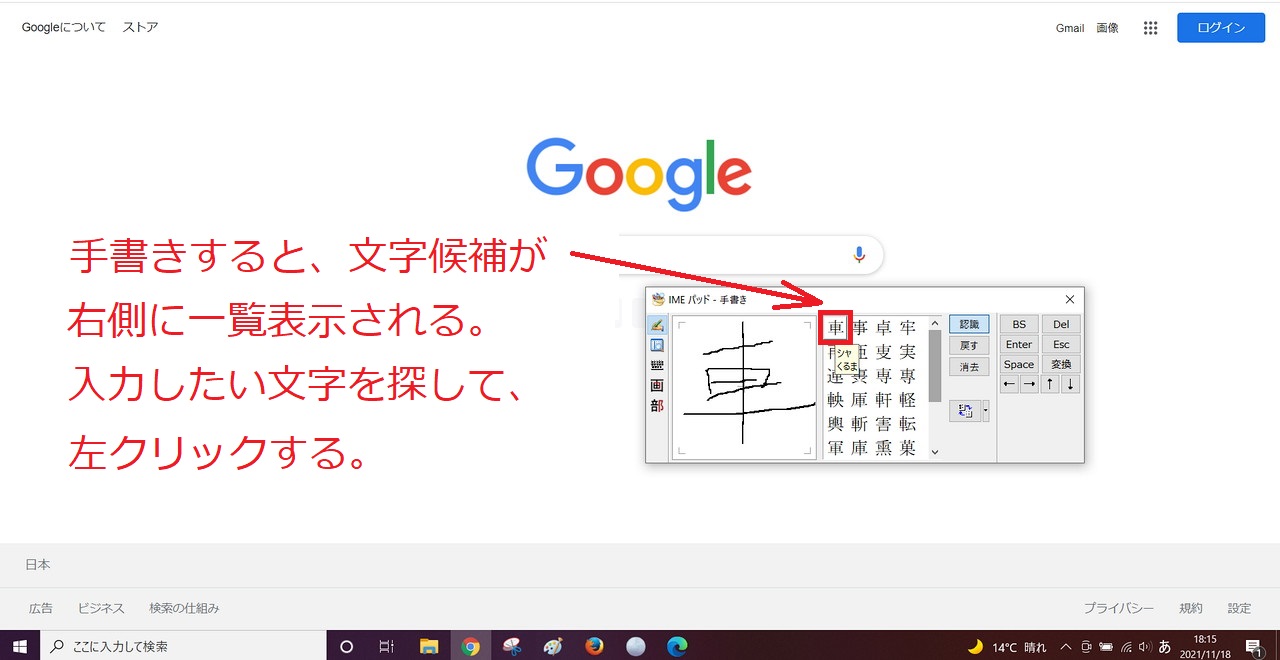Open the Windows Start menu
The height and width of the screenshot is (660, 1280).
pos(19,646)
